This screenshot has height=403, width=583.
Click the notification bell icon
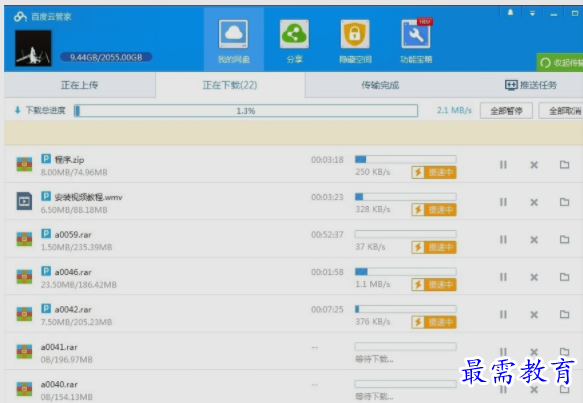pos(510,13)
